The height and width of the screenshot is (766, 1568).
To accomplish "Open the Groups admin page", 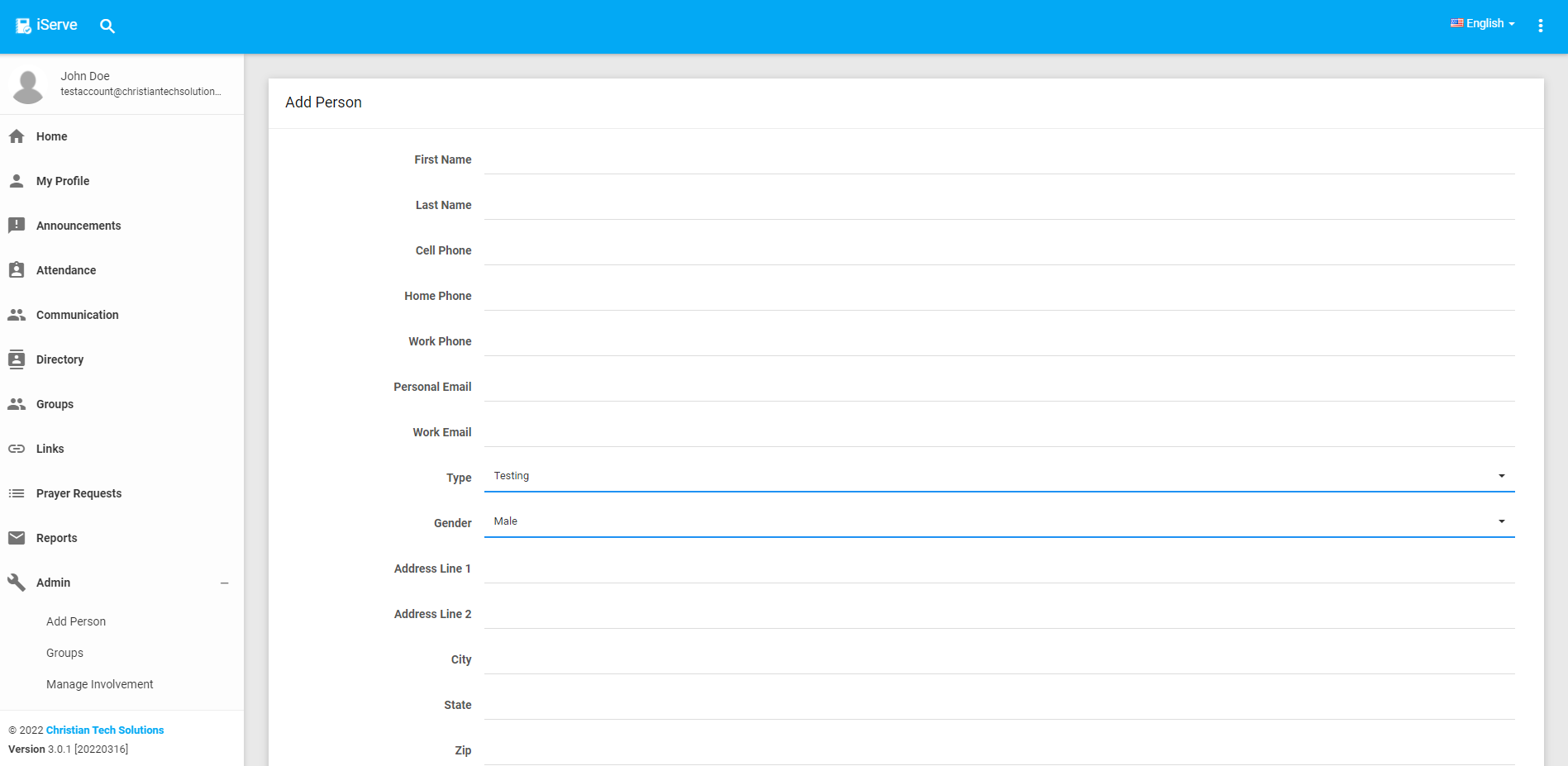I will click(64, 652).
